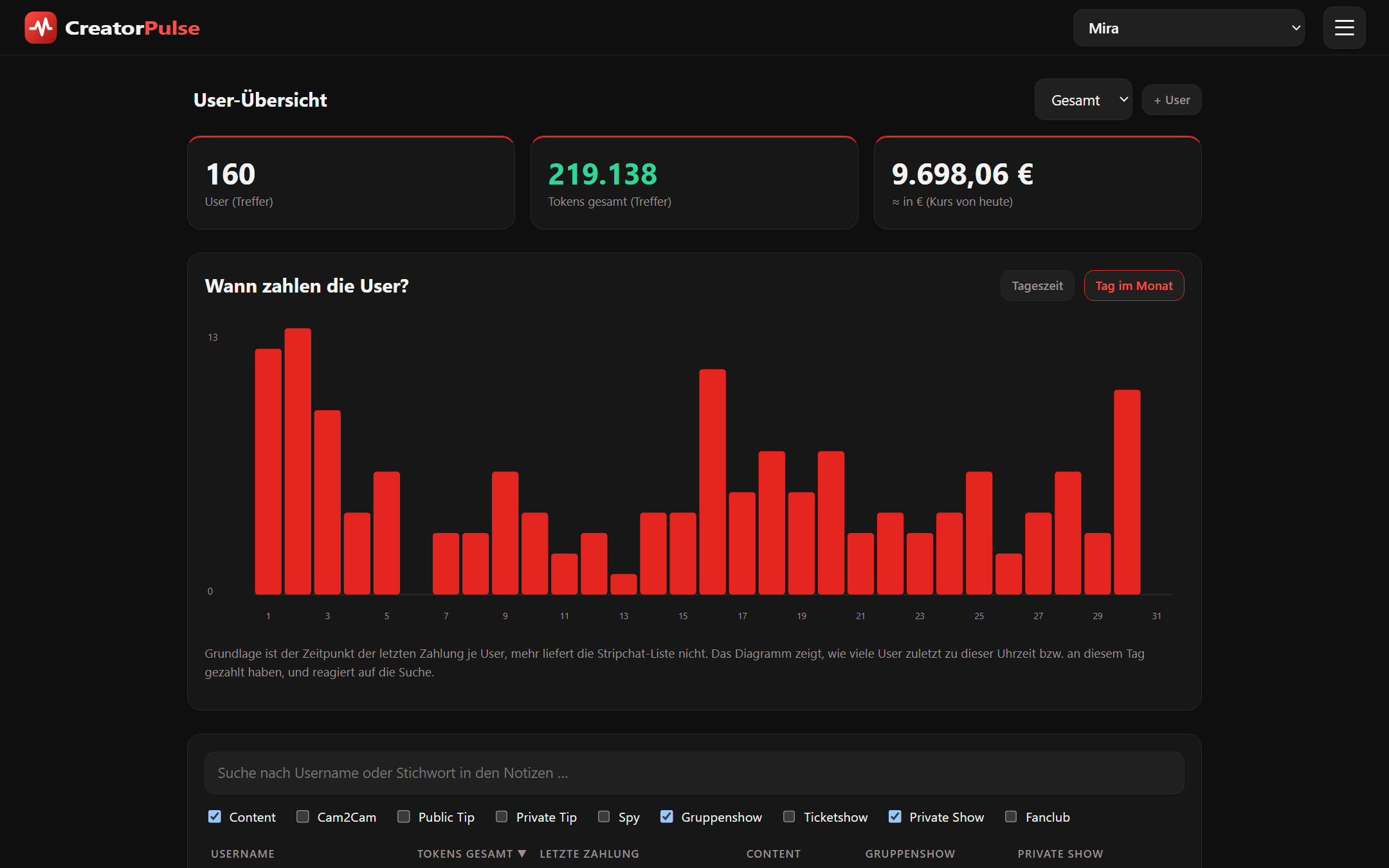Select the Tag im Monat tab
The width and height of the screenshot is (1389, 868).
[x=1134, y=285]
